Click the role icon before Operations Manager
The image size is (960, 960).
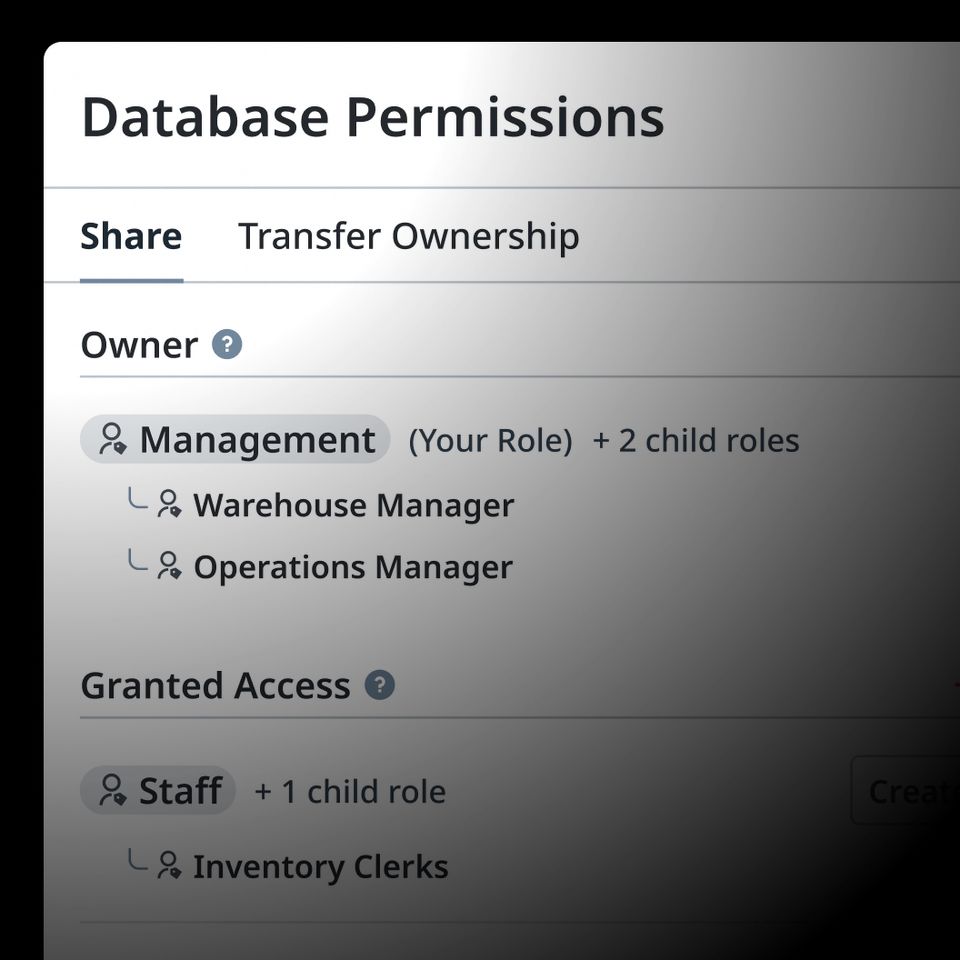169,565
